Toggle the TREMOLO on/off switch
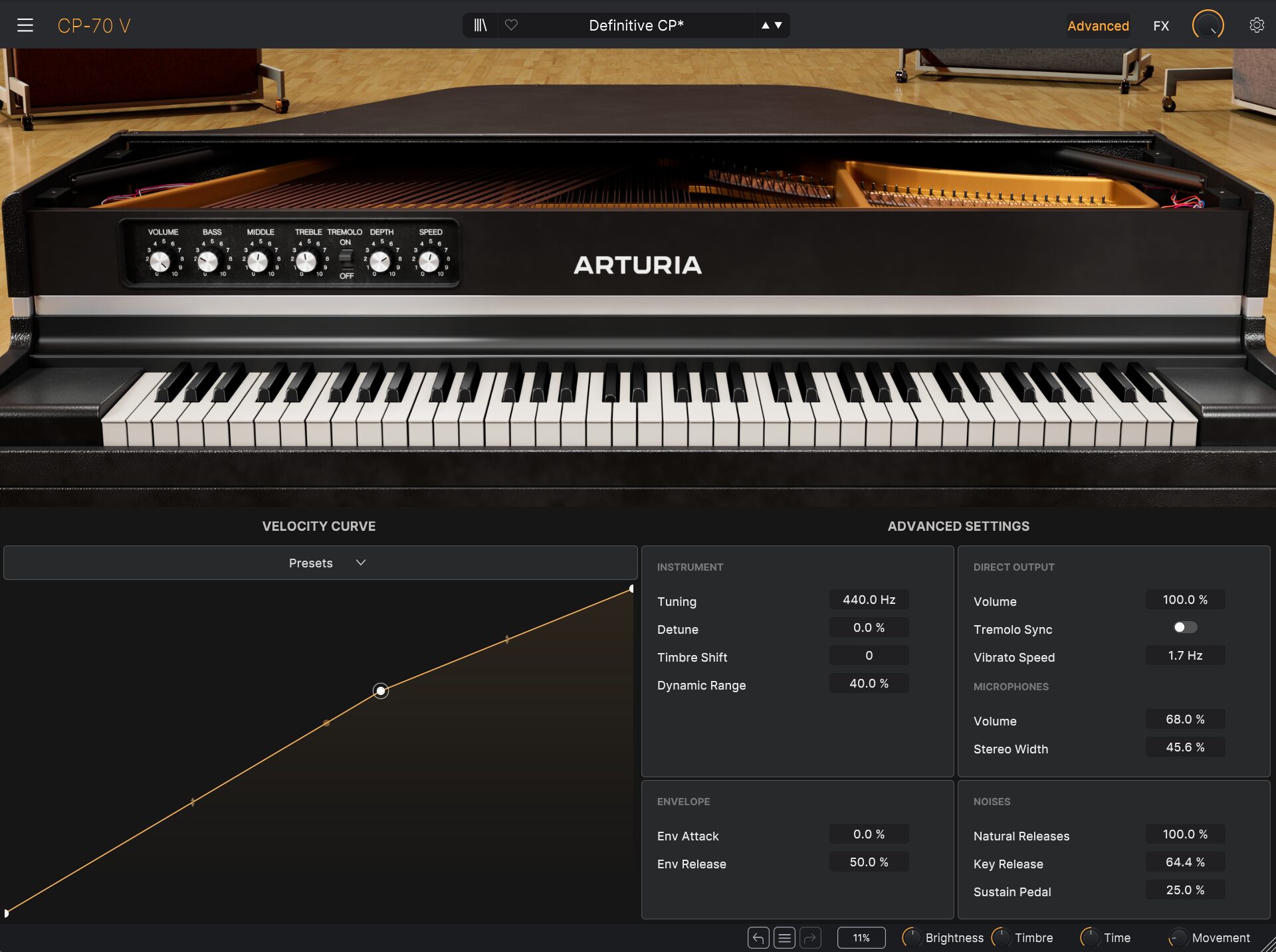 (346, 259)
